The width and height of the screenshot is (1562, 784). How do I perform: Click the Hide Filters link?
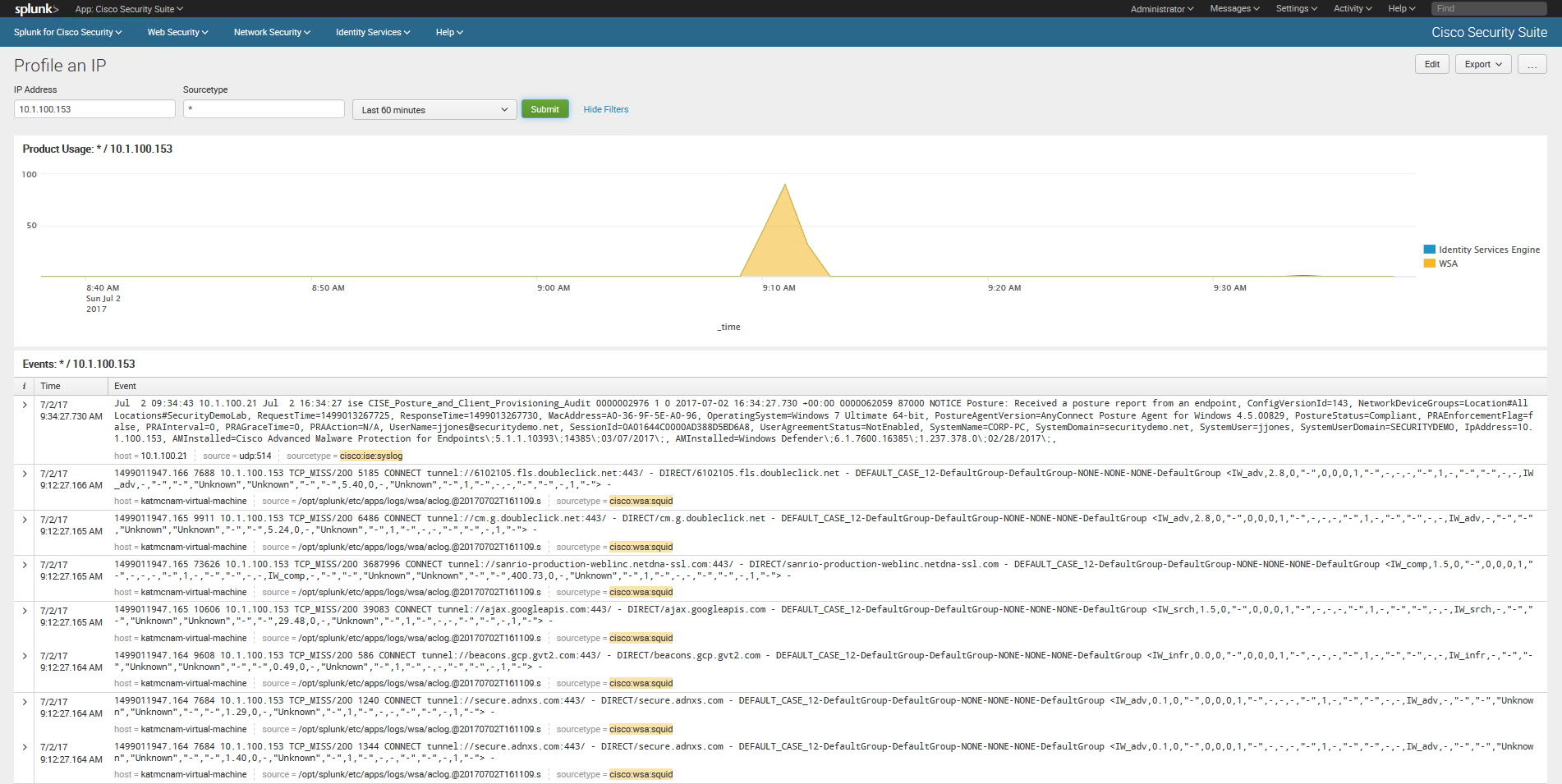[605, 109]
